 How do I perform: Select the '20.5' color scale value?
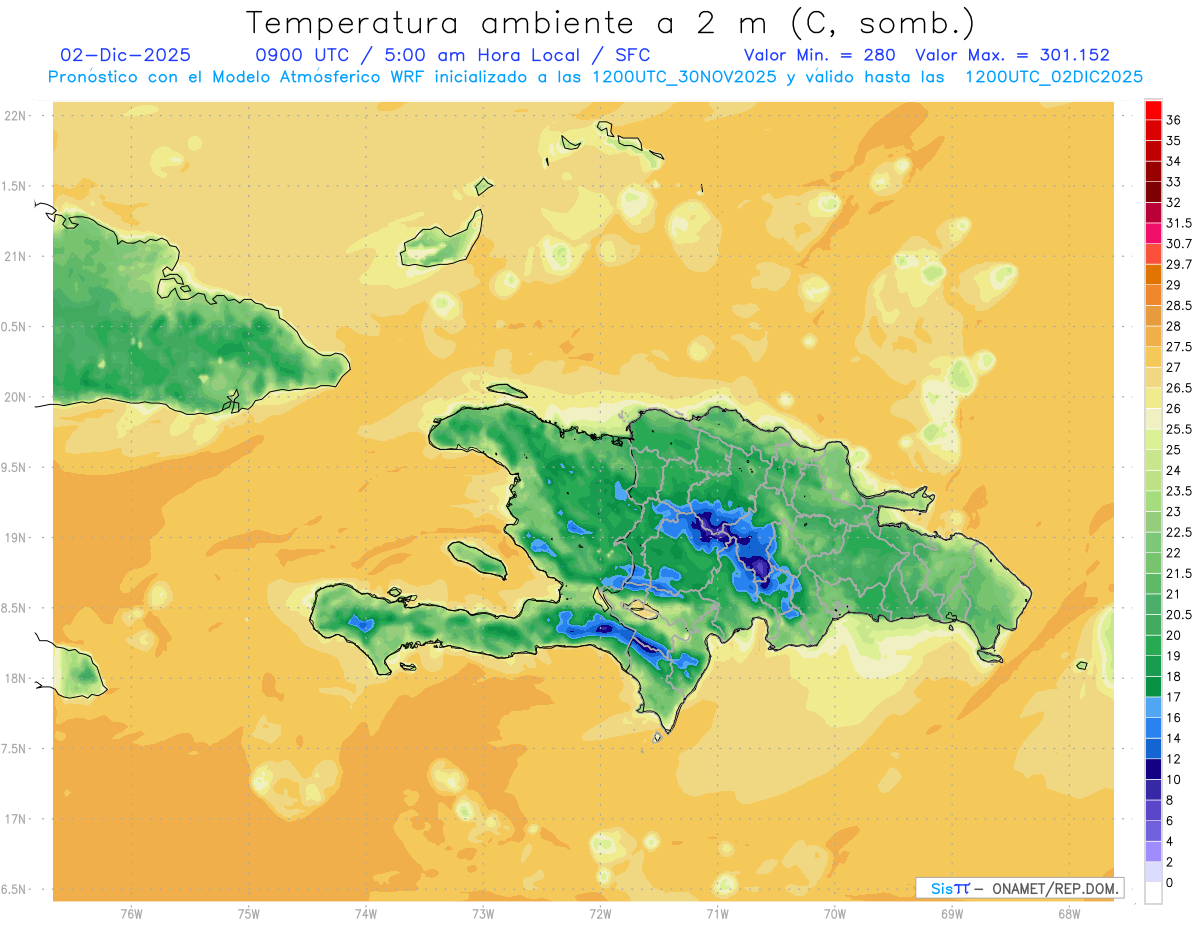tap(1179, 615)
